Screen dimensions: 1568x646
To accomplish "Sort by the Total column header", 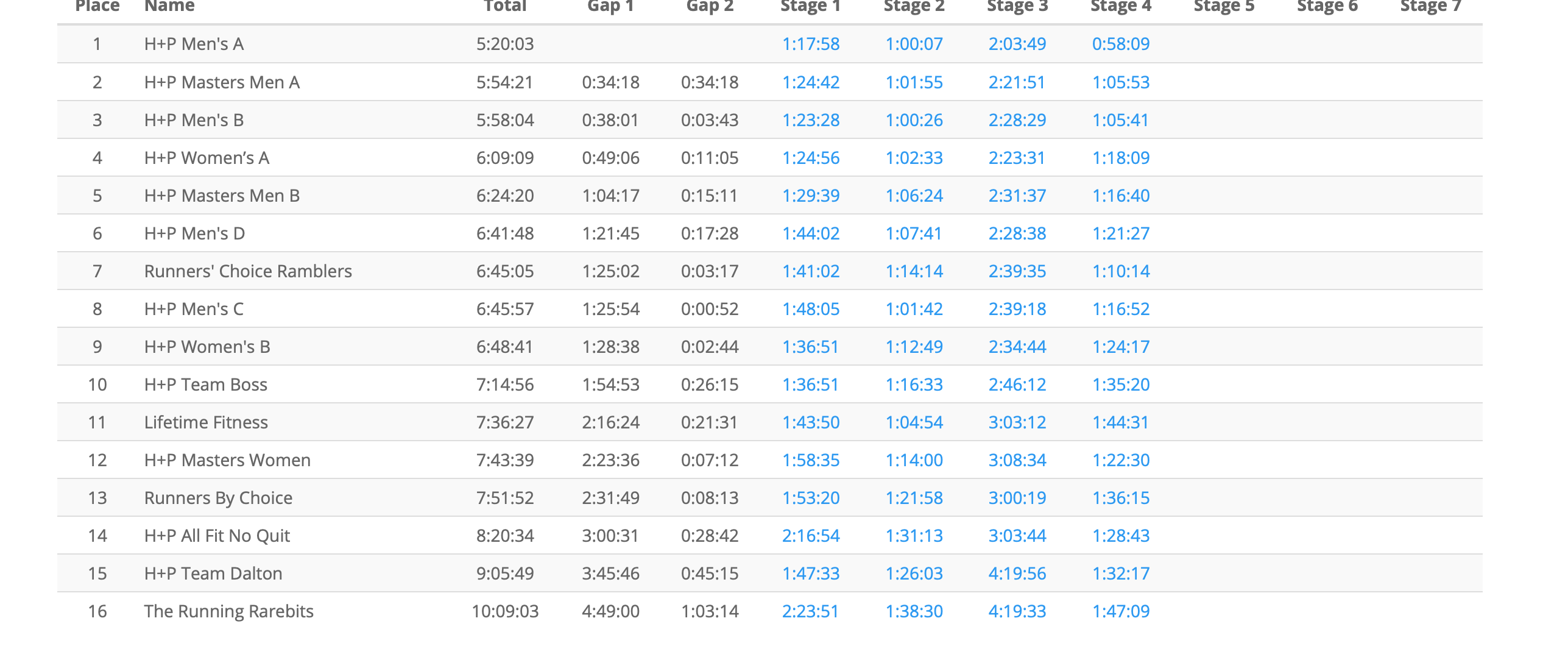I will [x=504, y=6].
